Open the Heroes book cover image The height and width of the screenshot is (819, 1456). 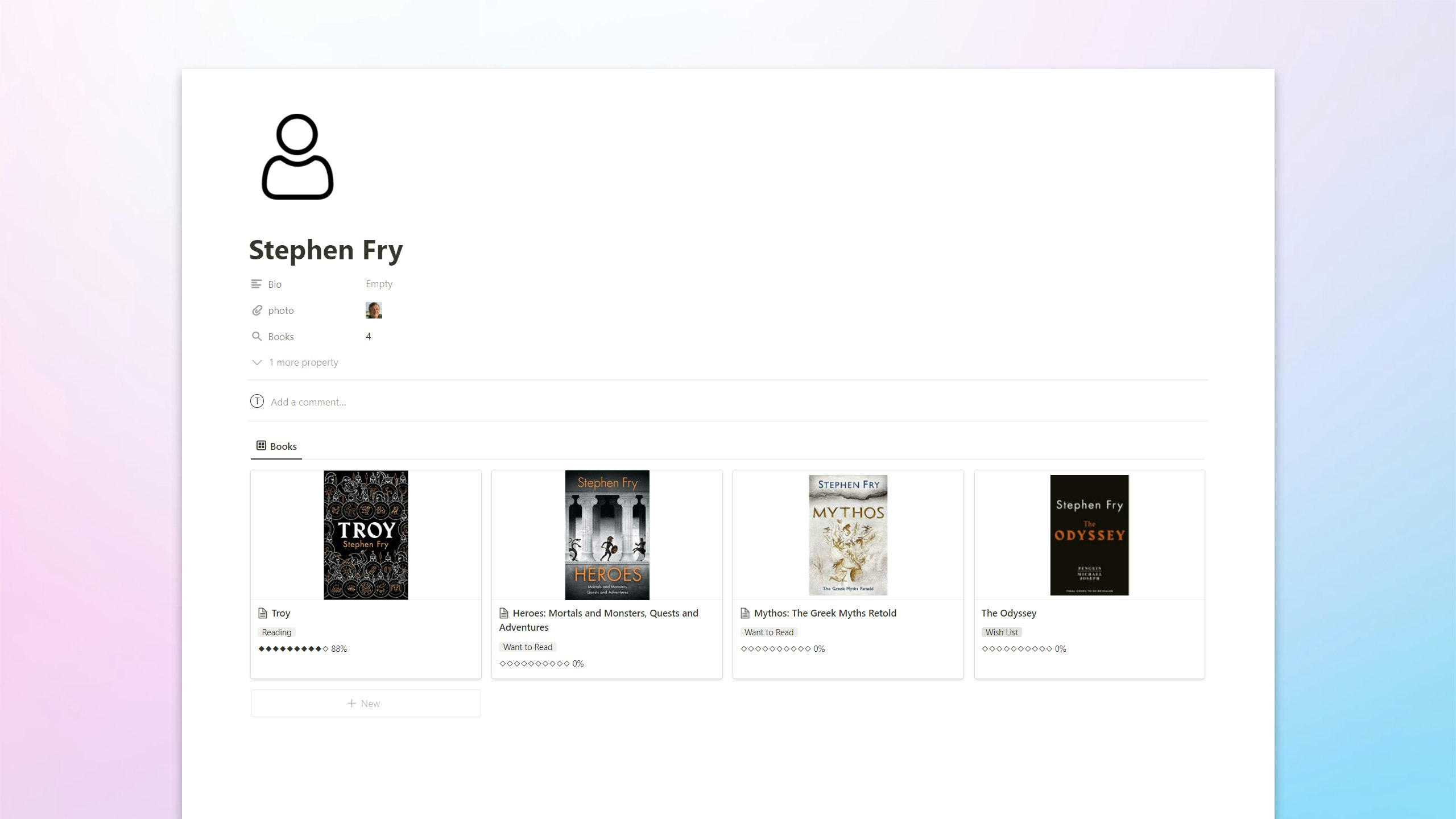click(x=607, y=535)
